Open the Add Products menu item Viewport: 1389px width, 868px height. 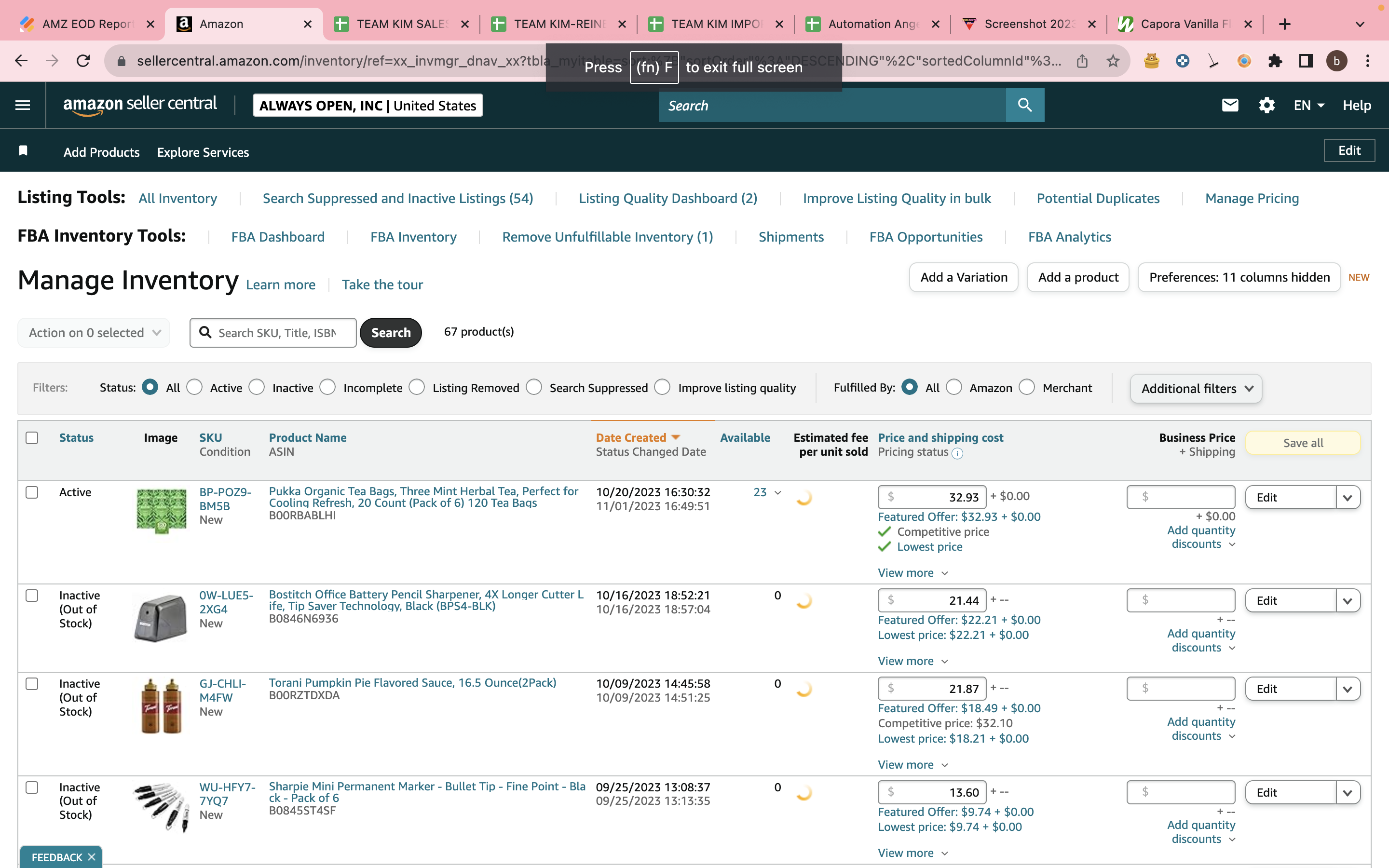click(x=102, y=152)
